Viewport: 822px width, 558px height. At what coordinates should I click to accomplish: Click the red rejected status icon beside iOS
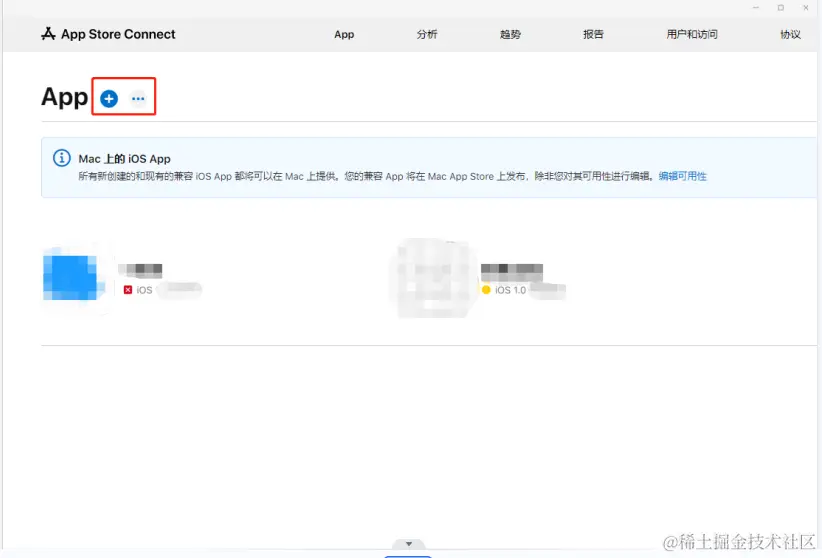pyautogui.click(x=128, y=289)
